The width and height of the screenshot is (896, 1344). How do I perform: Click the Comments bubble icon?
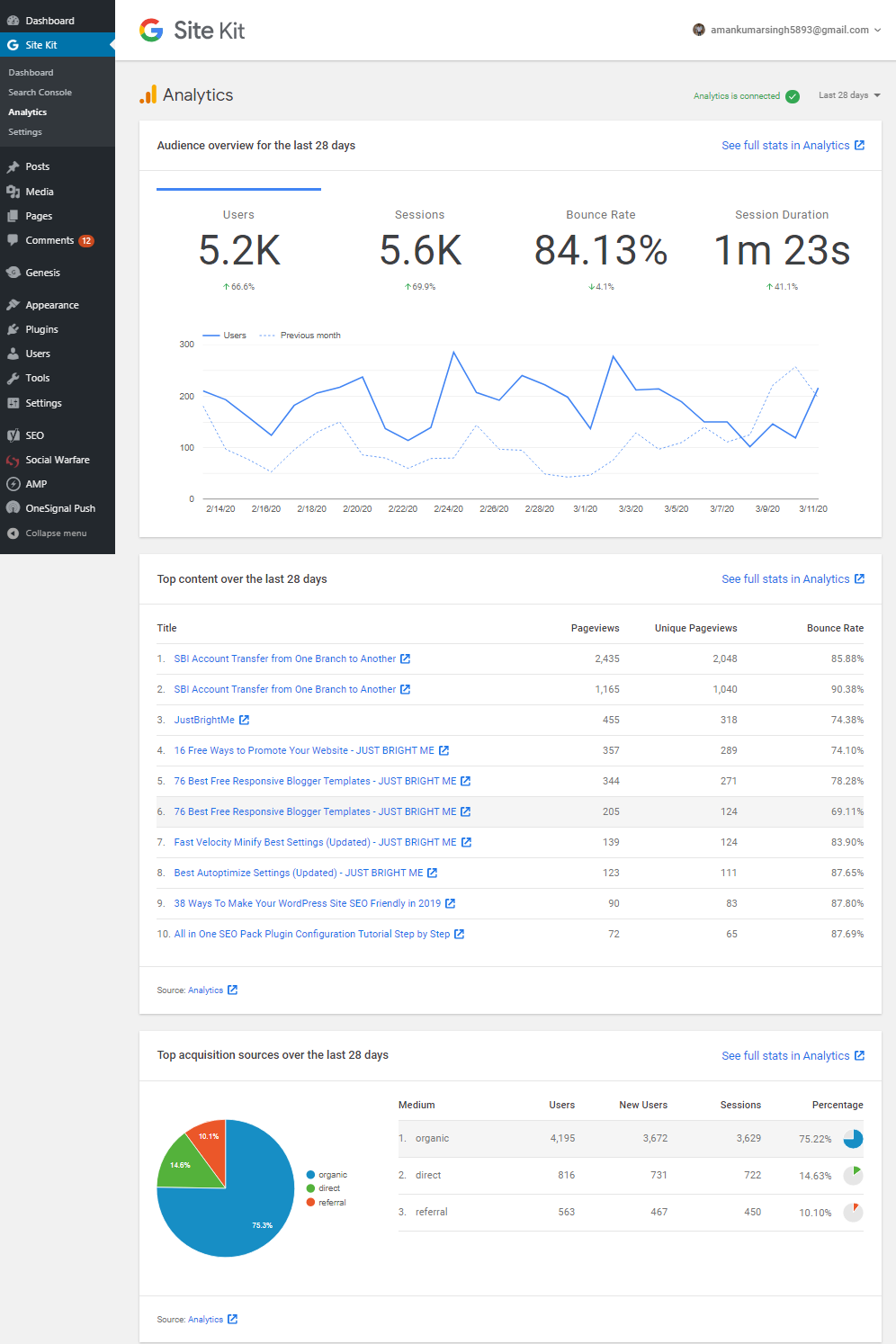pos(13,240)
